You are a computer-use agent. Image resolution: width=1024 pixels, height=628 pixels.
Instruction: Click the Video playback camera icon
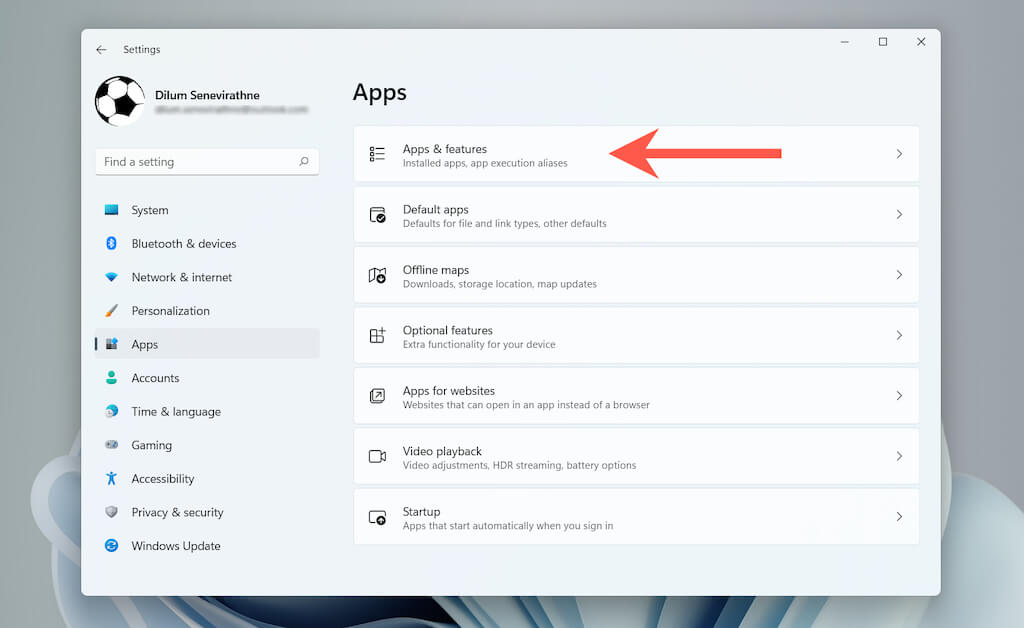click(377, 456)
